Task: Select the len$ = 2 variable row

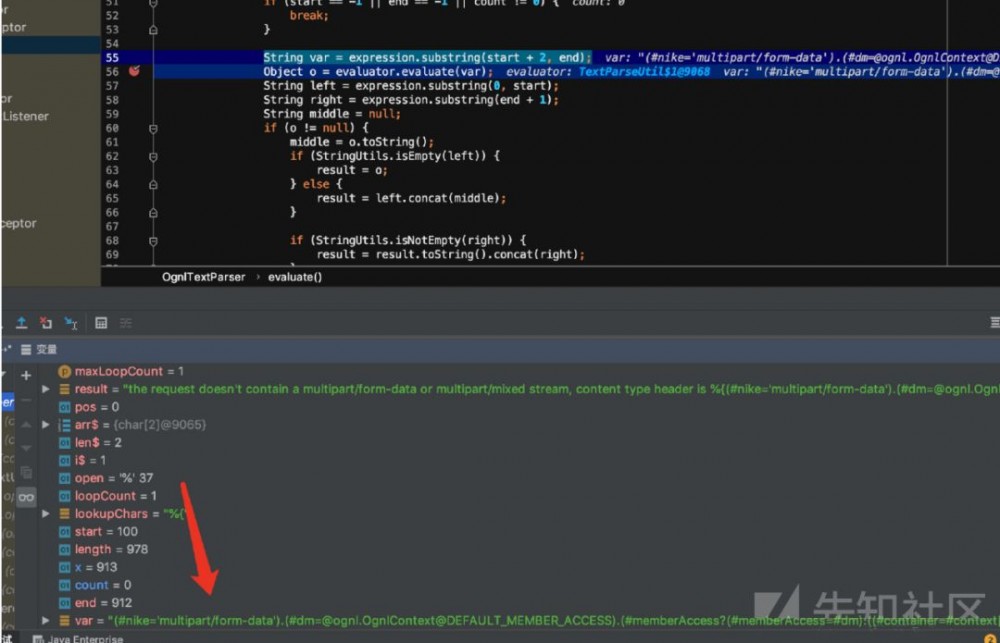Action: [x=90, y=443]
